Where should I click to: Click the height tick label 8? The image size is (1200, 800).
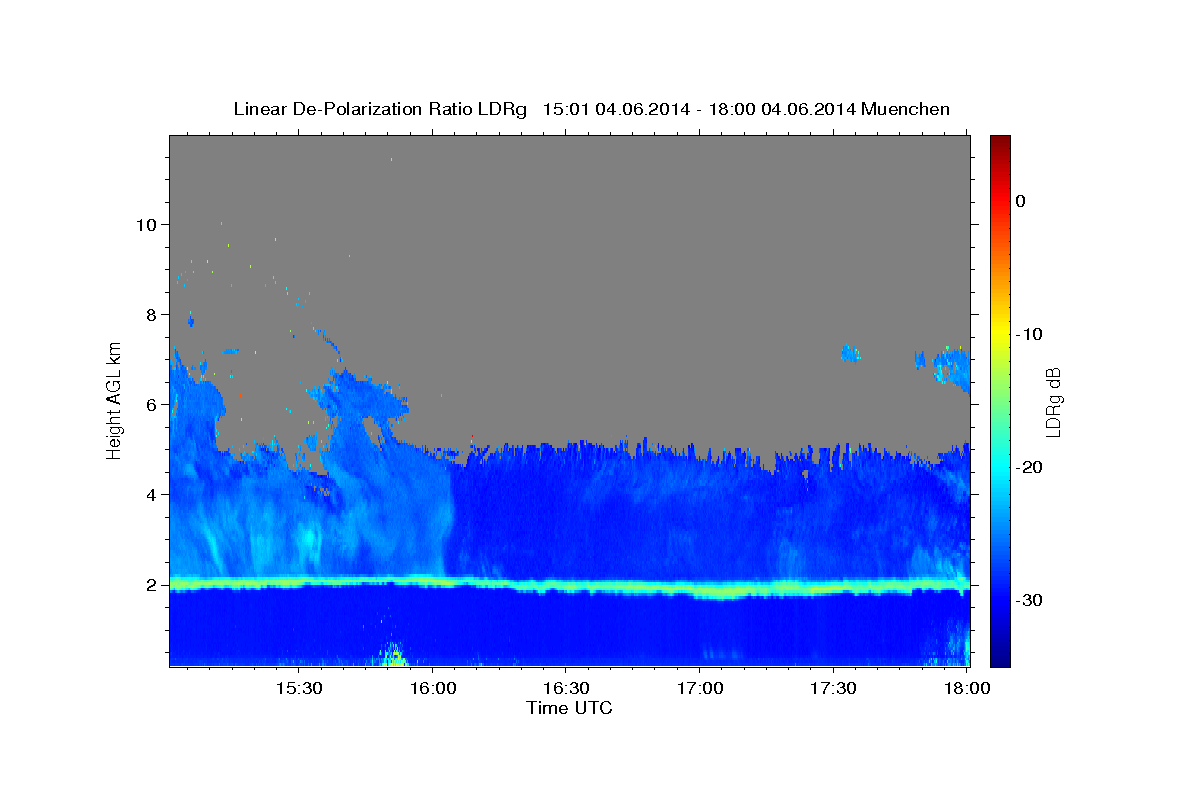click(149, 314)
